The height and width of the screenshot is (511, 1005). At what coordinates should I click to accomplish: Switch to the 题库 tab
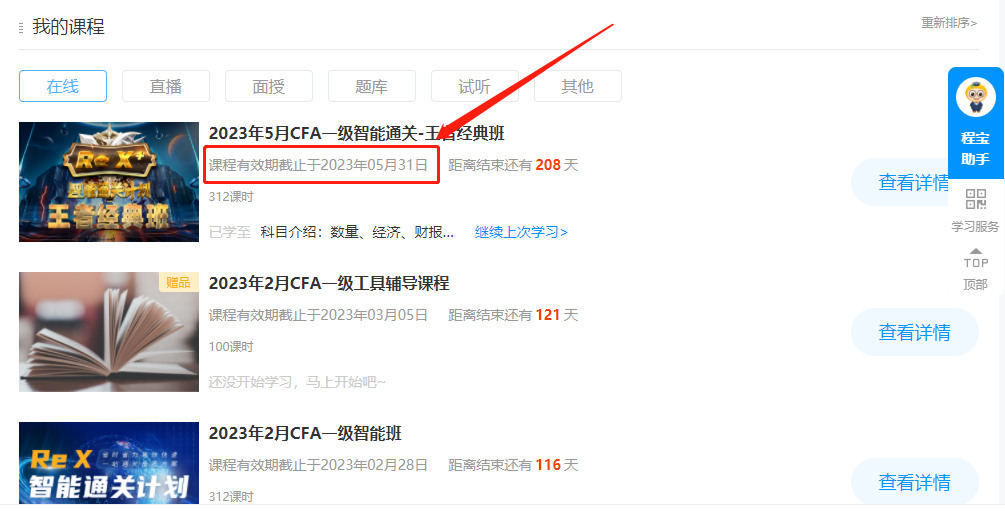[372, 87]
